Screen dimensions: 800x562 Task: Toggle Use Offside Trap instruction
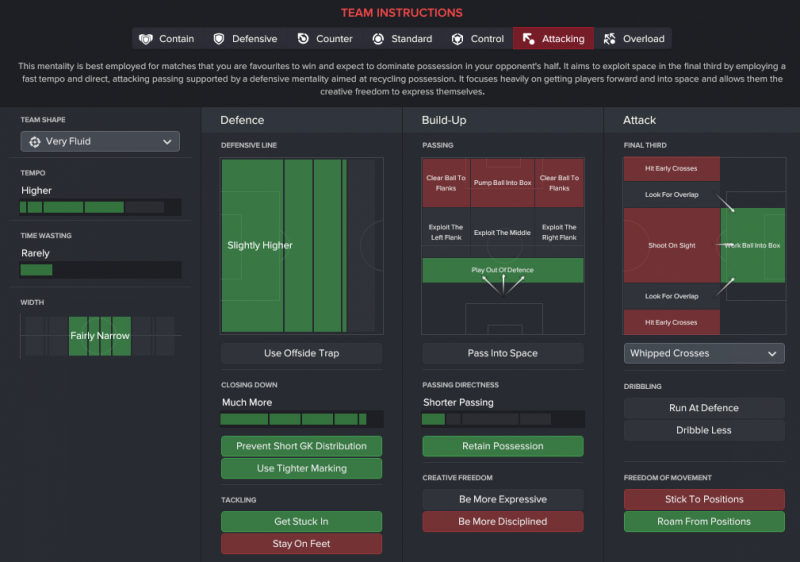pyautogui.click(x=301, y=353)
